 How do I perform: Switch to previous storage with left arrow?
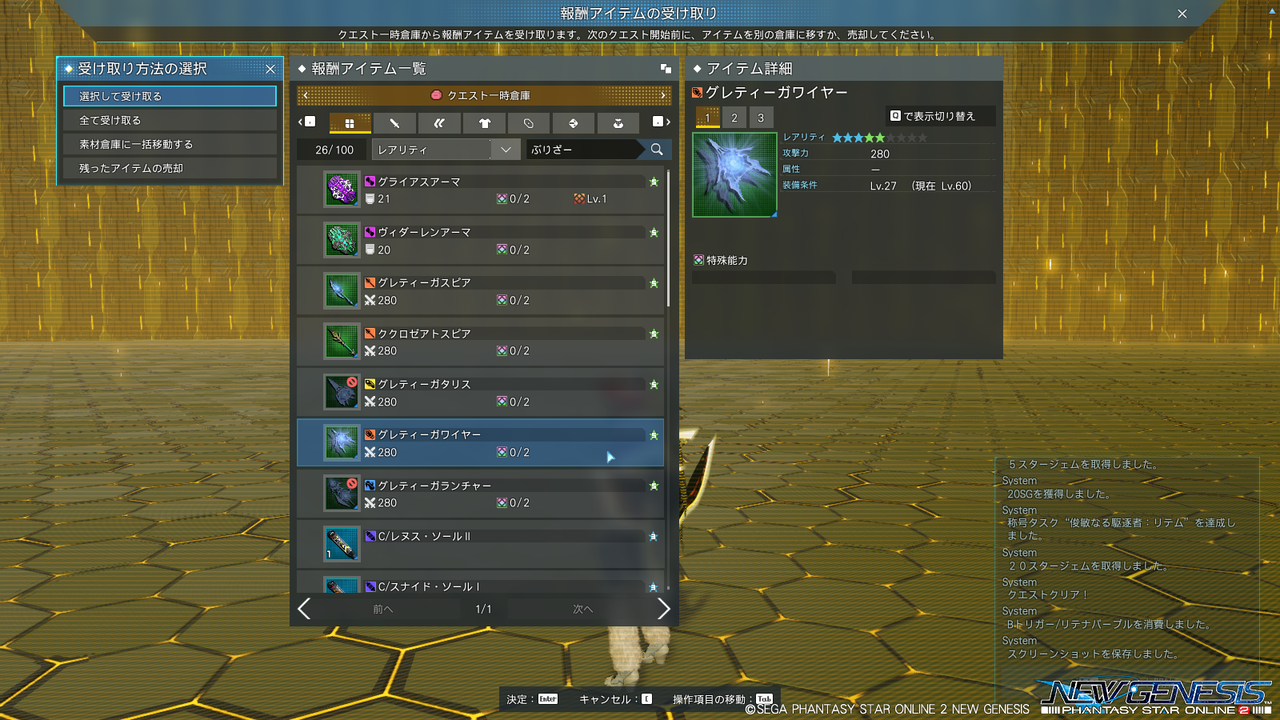(x=304, y=95)
